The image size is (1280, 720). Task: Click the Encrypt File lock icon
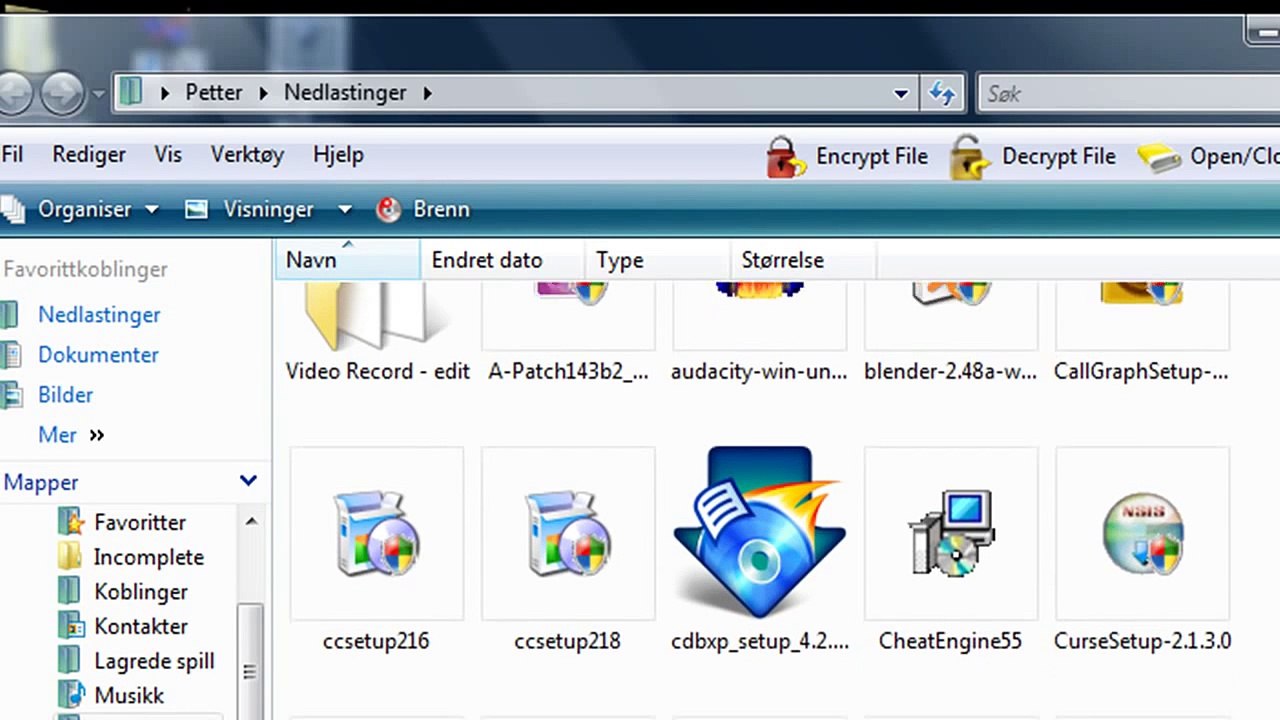click(x=786, y=157)
